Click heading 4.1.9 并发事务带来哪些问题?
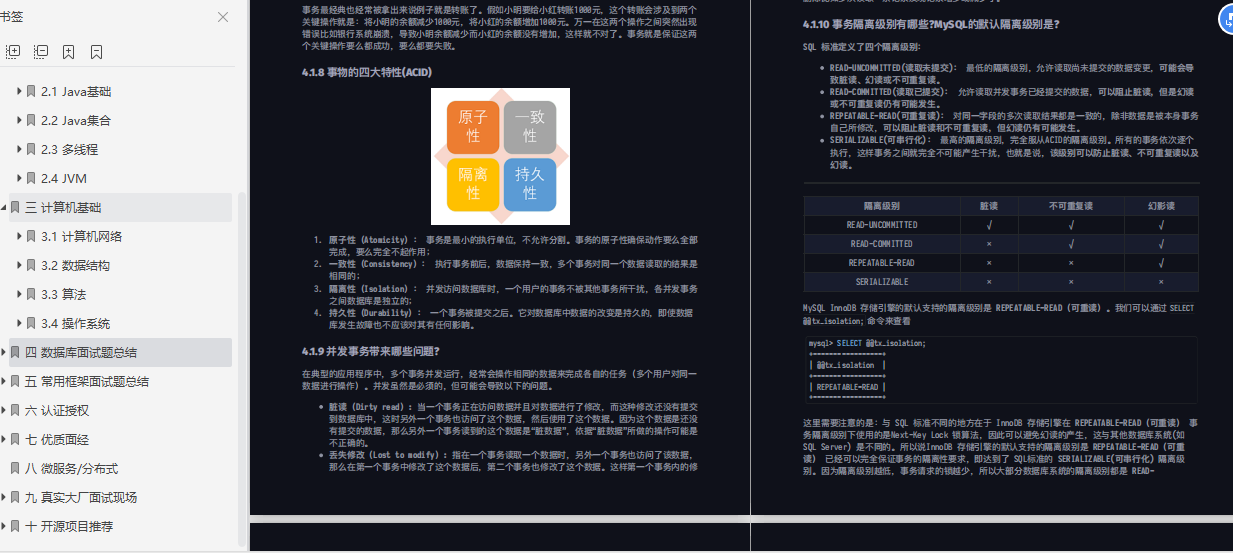 point(369,350)
